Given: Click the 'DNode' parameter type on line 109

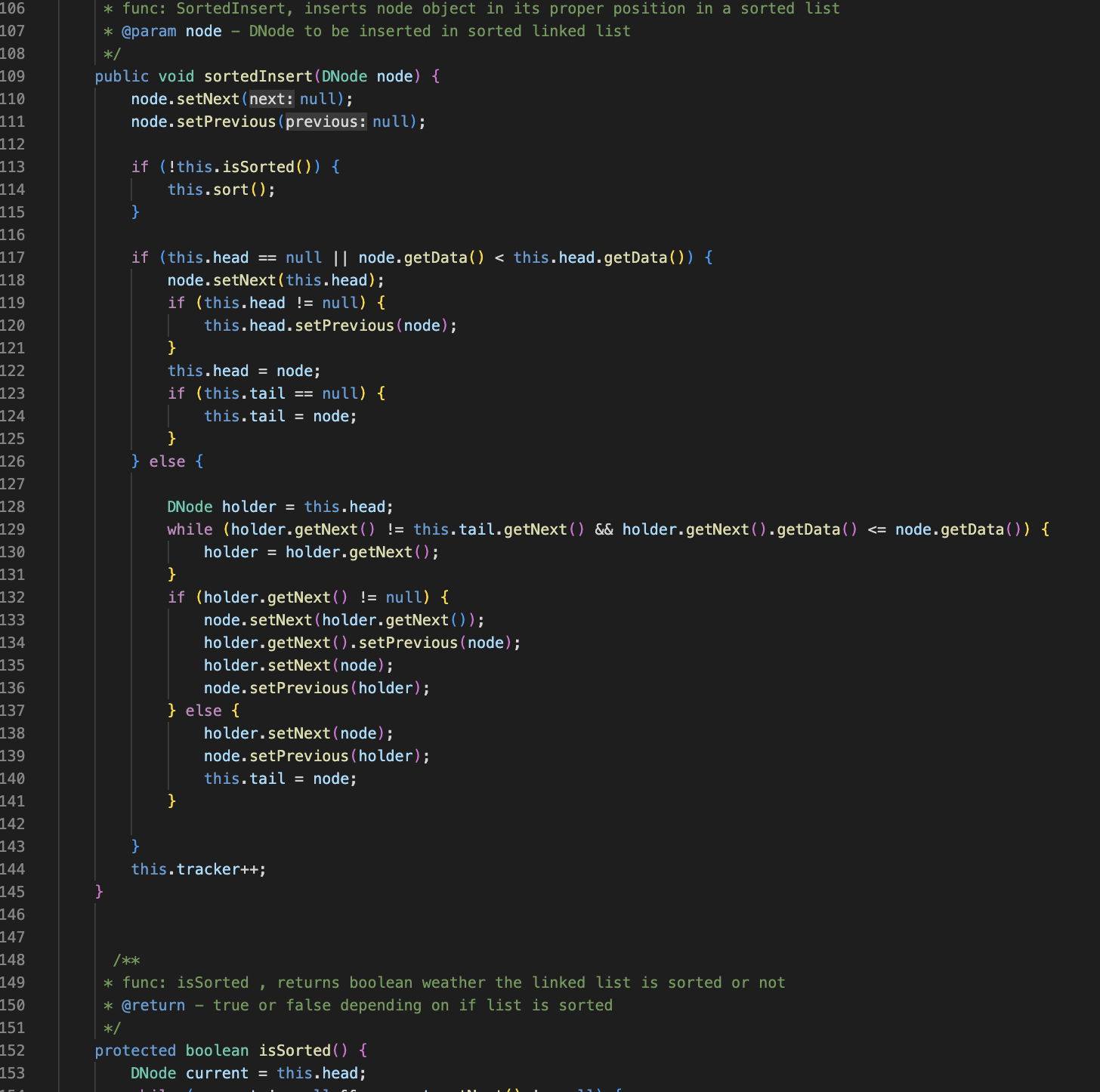Looking at the screenshot, I should tap(345, 76).
